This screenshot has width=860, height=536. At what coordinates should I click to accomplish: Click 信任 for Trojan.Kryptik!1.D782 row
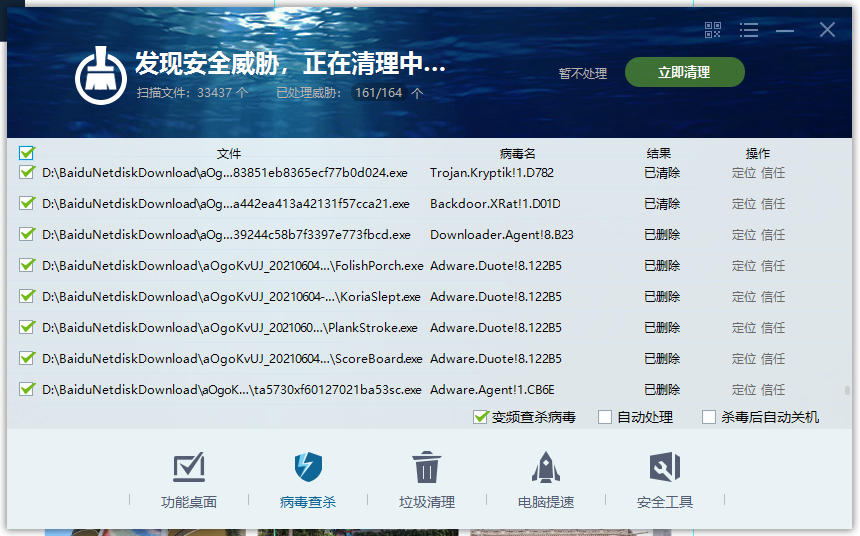pyautogui.click(x=773, y=173)
